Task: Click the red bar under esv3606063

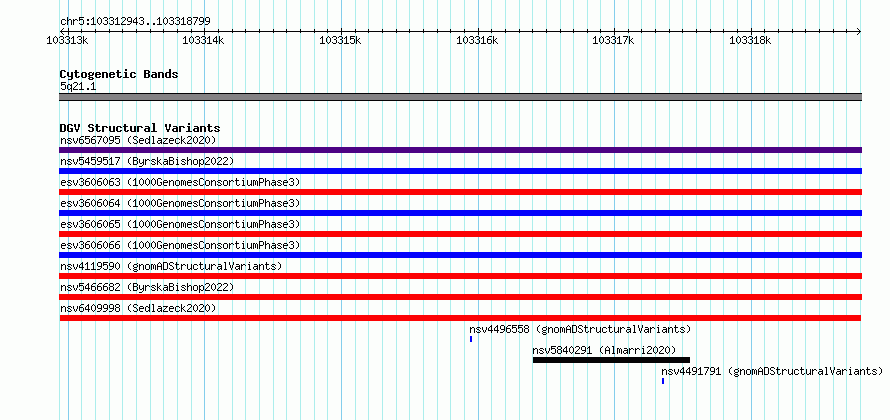Action: pyautogui.click(x=460, y=192)
